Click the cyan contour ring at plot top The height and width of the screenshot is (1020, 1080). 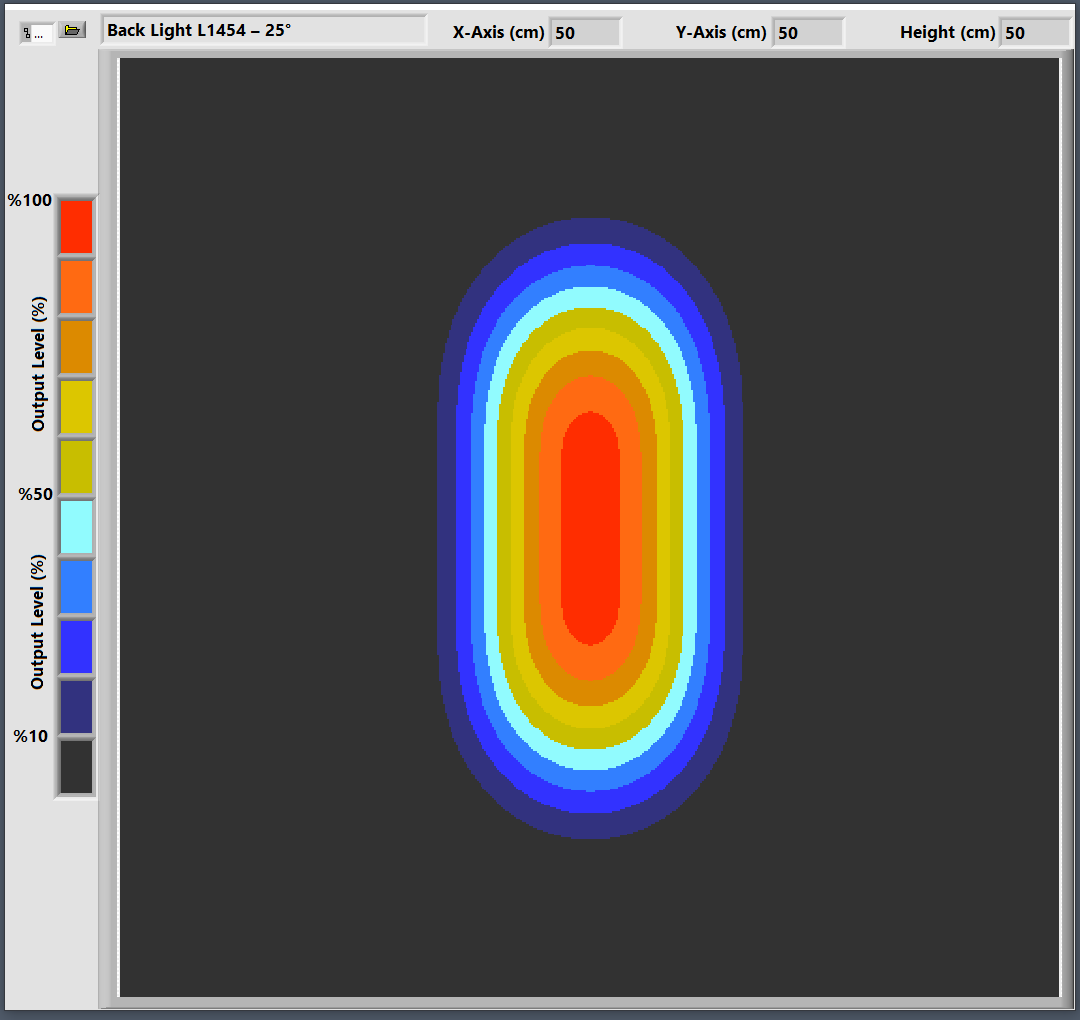tap(590, 297)
